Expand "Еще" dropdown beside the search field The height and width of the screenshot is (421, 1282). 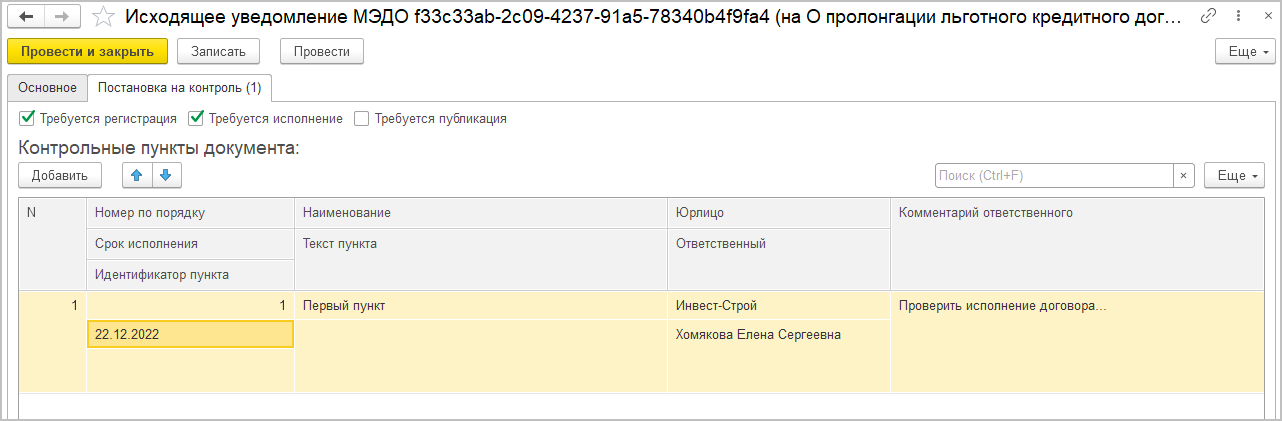tap(1234, 175)
